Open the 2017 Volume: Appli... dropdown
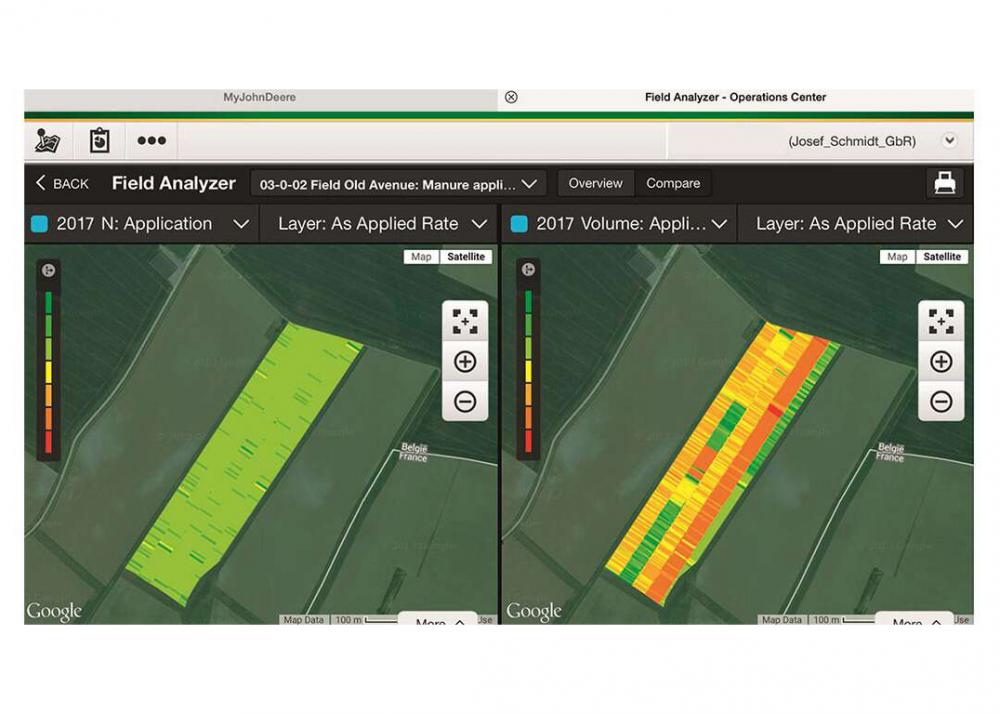The image size is (1000, 714). click(x=621, y=224)
